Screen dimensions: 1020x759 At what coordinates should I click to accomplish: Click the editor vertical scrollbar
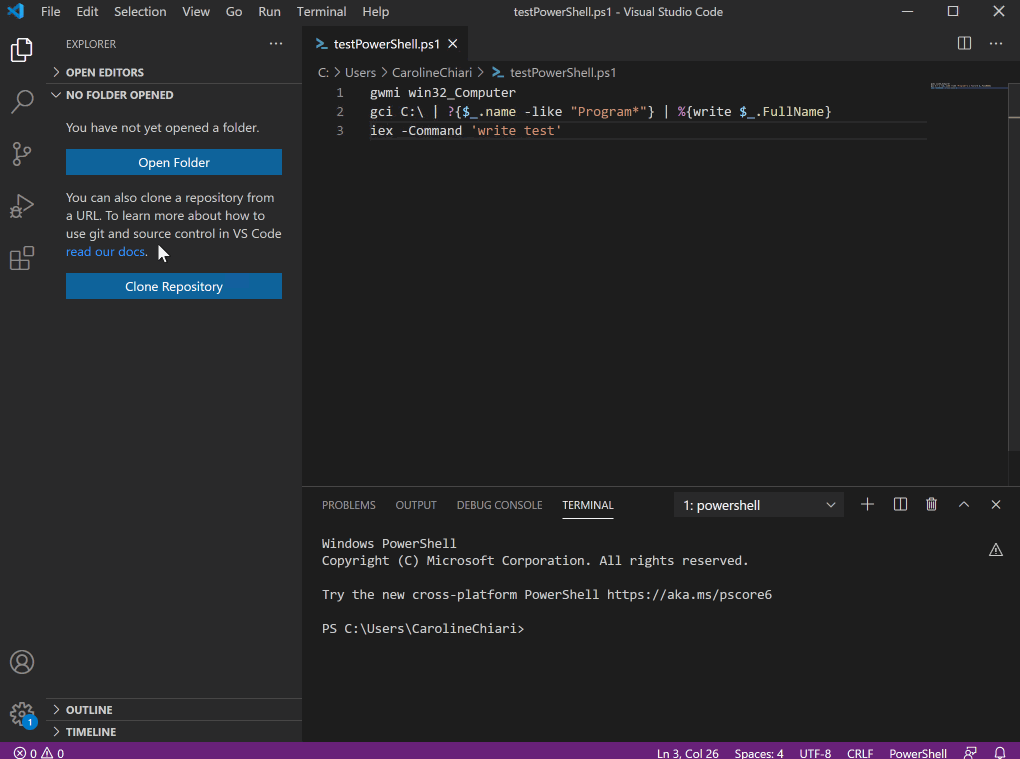point(1013,267)
